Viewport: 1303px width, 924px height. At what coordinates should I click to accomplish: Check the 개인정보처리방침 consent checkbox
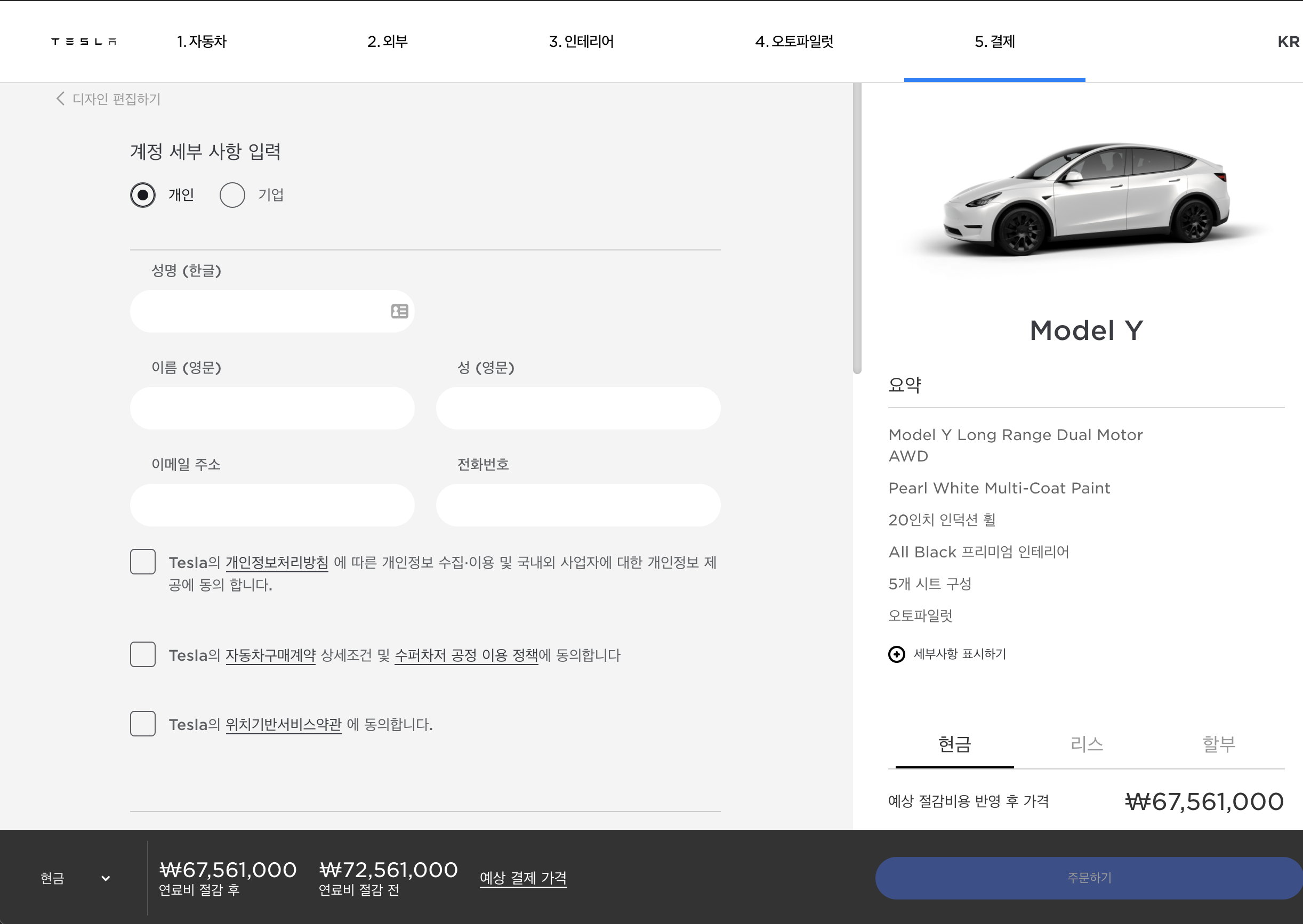(x=143, y=562)
